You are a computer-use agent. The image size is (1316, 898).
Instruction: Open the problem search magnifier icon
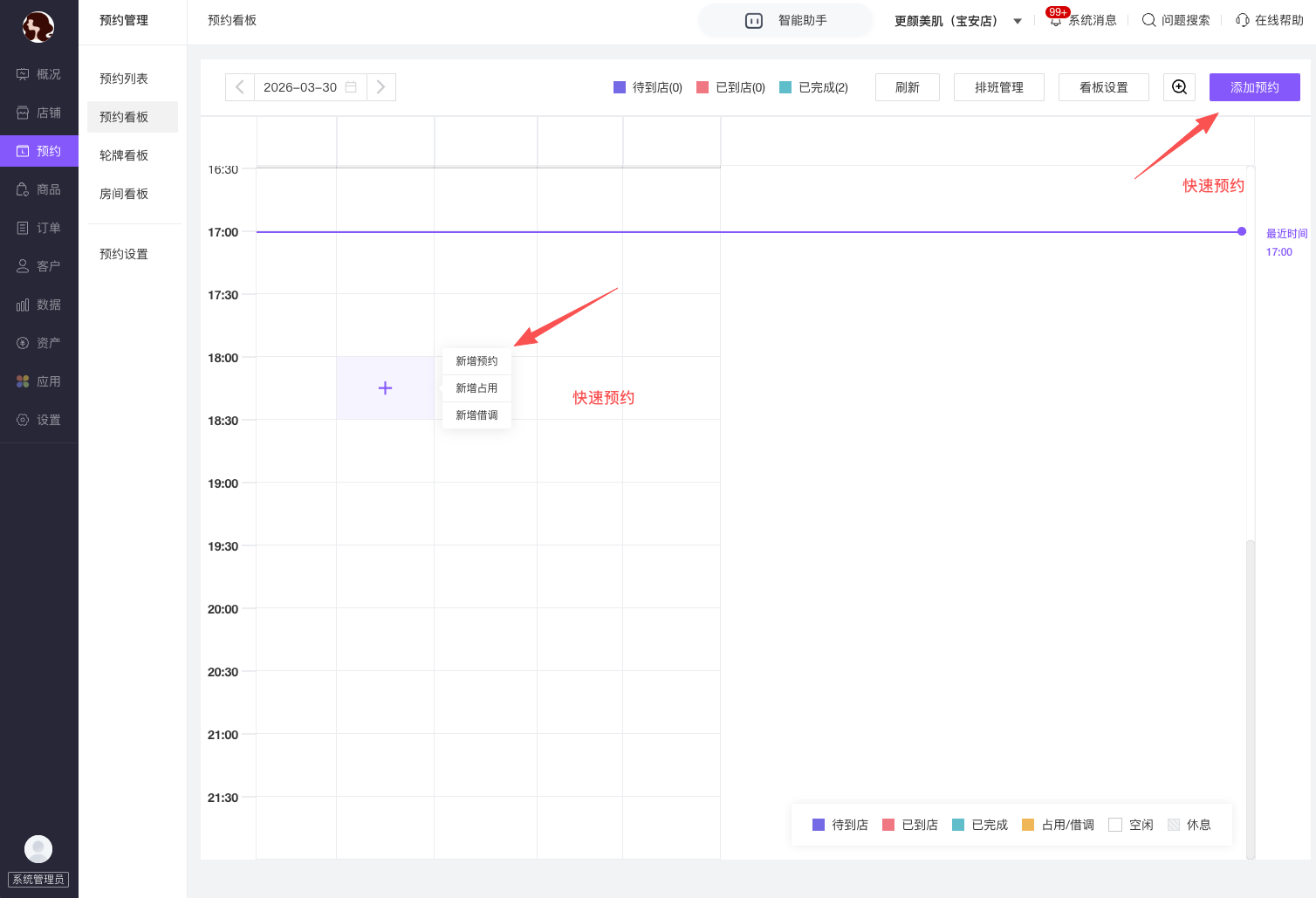[x=1148, y=20]
